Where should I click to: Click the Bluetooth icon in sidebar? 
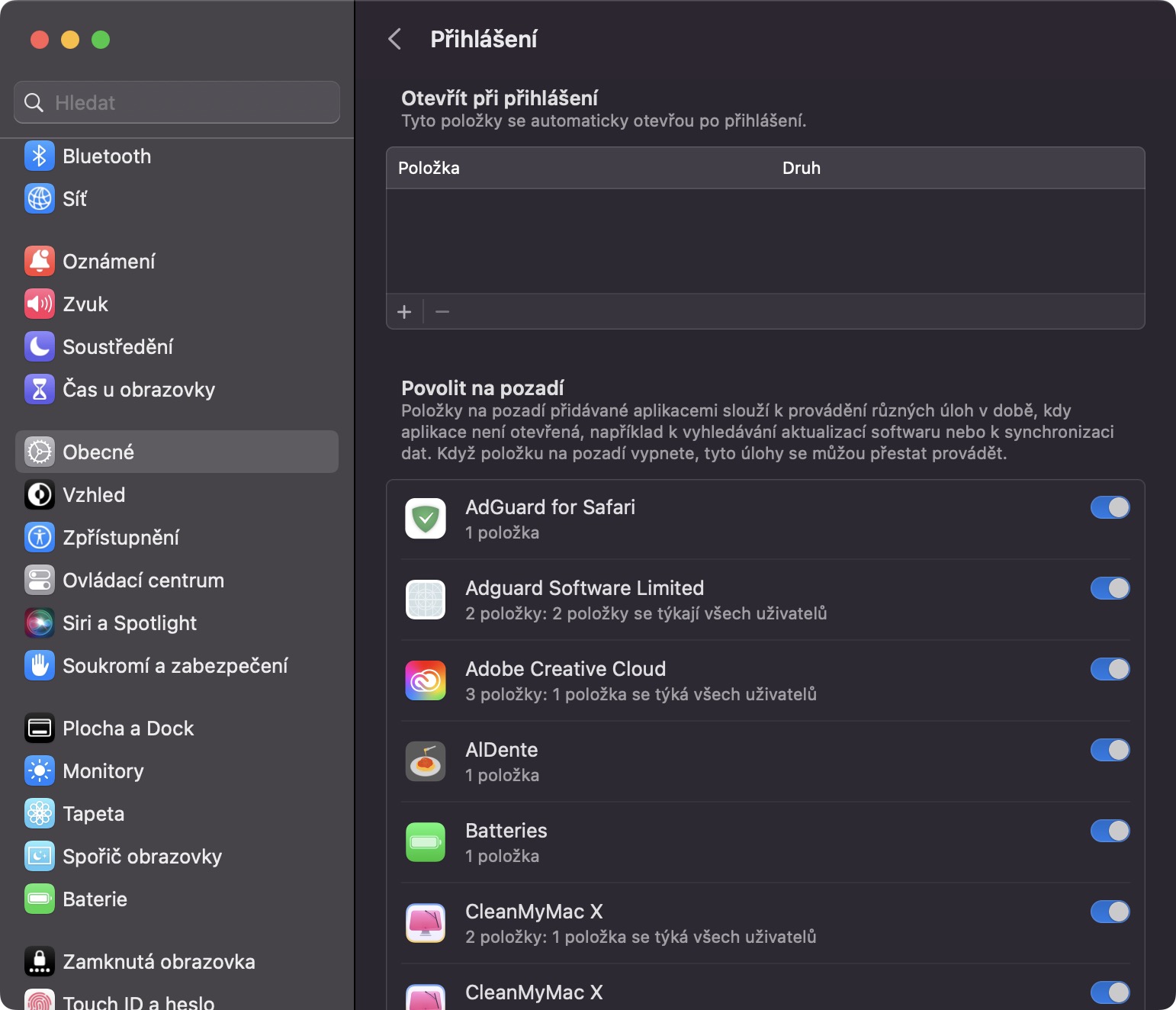point(40,156)
